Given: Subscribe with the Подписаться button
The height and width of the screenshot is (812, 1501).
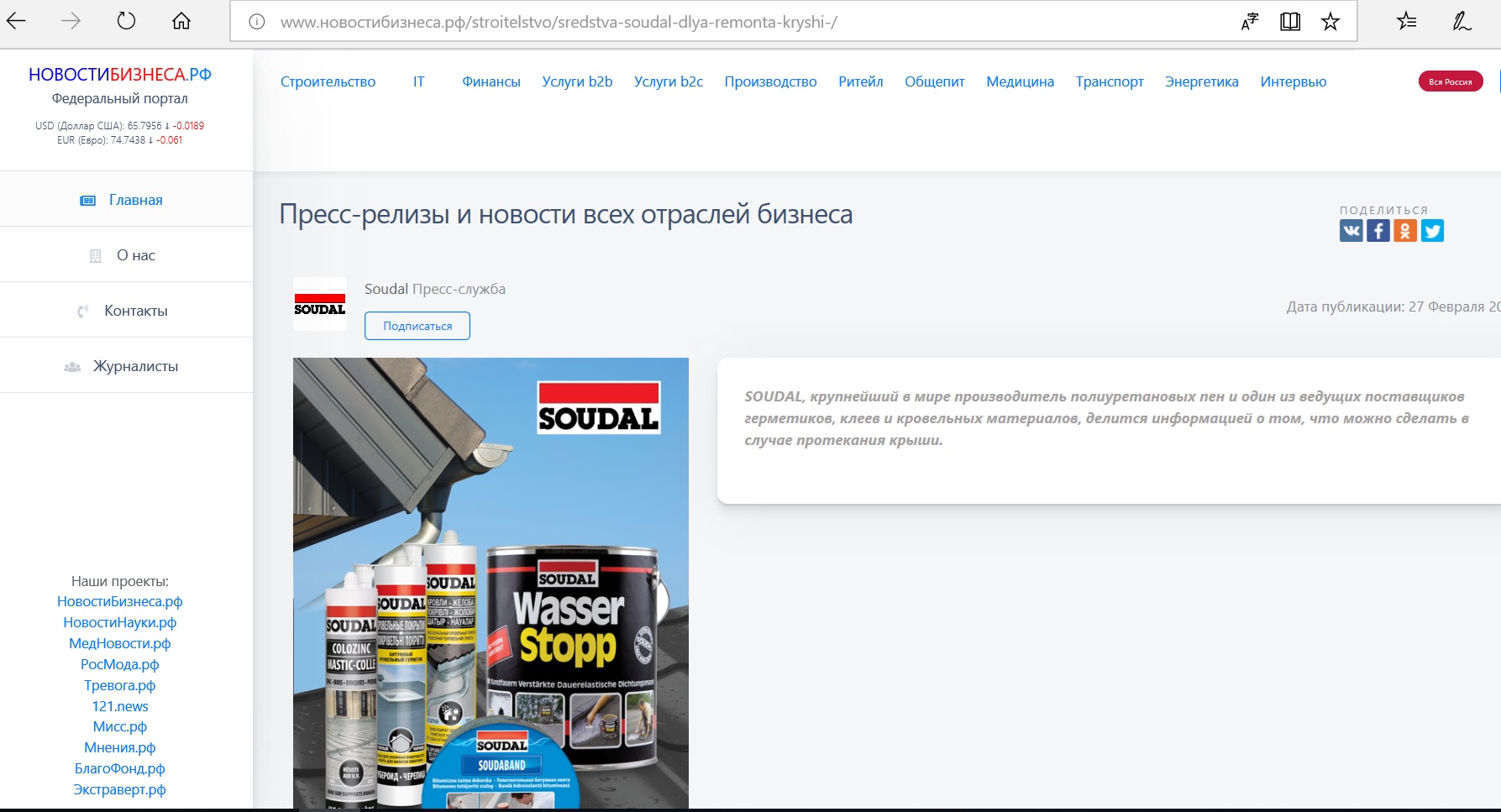Looking at the screenshot, I should pos(417,326).
